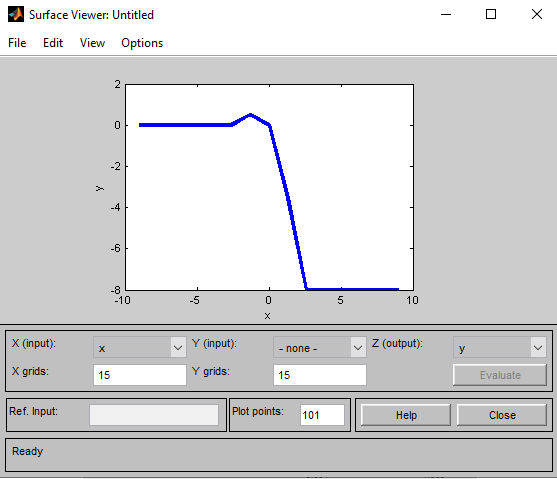Image resolution: width=557 pixels, height=479 pixels.
Task: Click the Ref. Input field
Action: click(x=154, y=415)
